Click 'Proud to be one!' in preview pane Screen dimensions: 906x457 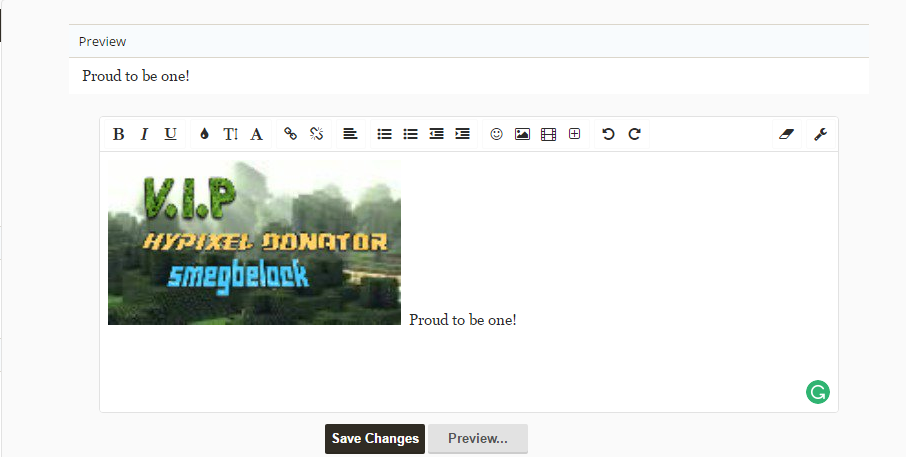tap(136, 76)
